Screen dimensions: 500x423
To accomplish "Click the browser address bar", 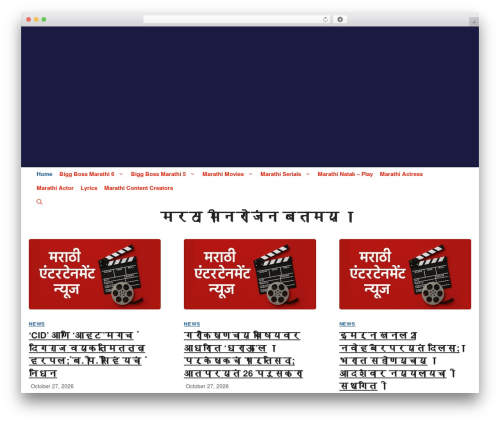I will point(237,19).
